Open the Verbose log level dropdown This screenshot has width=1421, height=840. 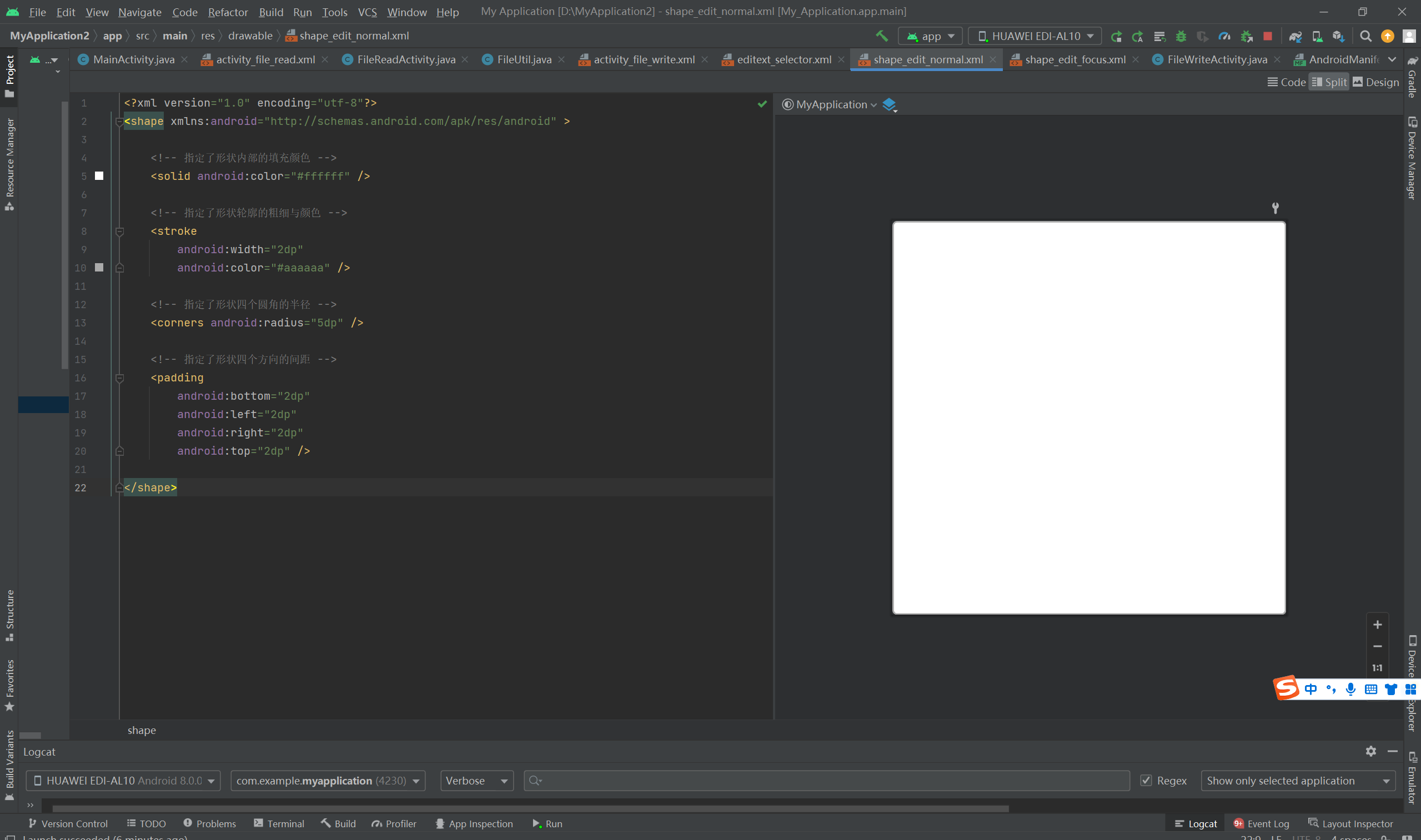pyautogui.click(x=476, y=781)
